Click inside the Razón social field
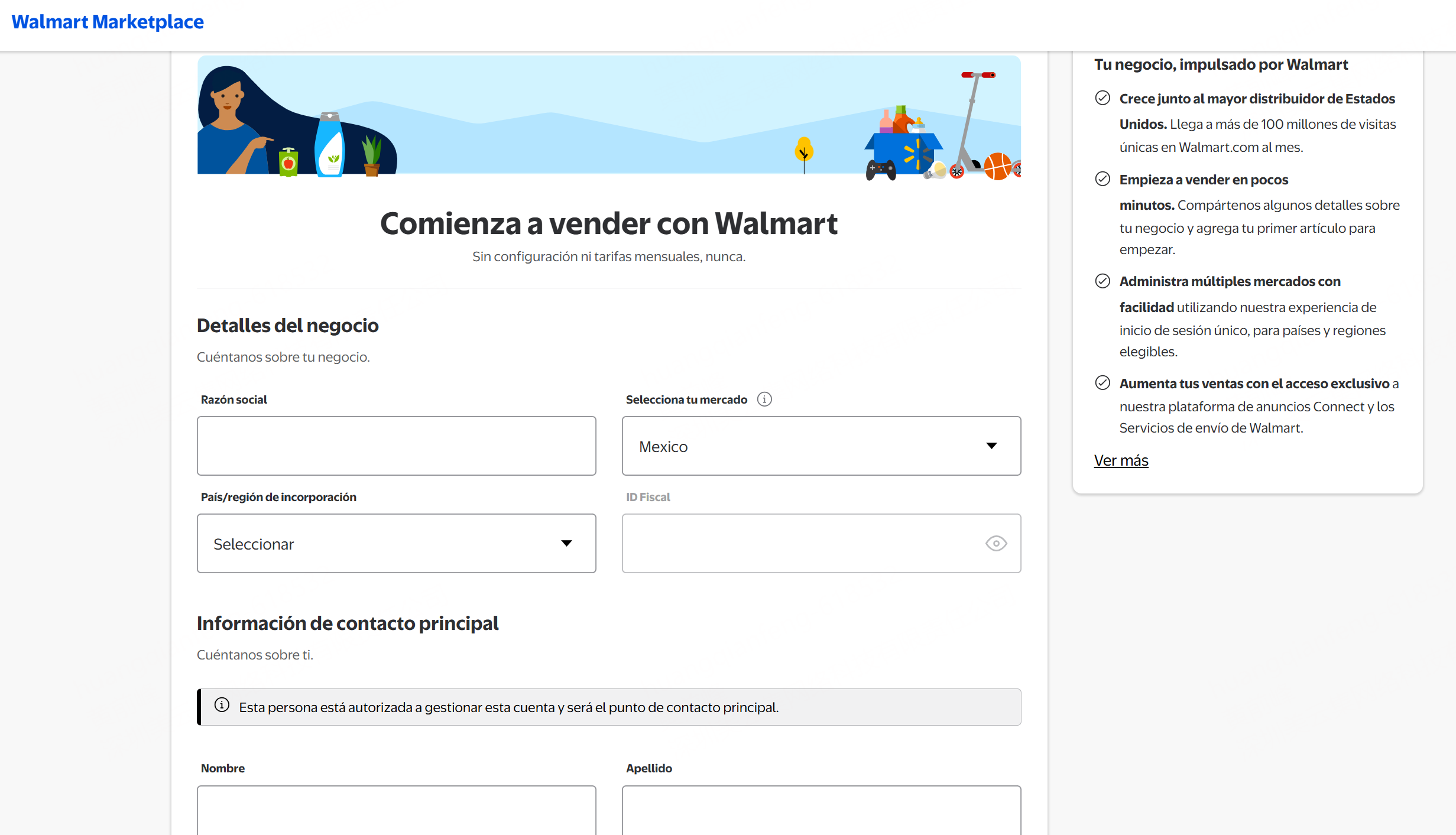 tap(396, 446)
